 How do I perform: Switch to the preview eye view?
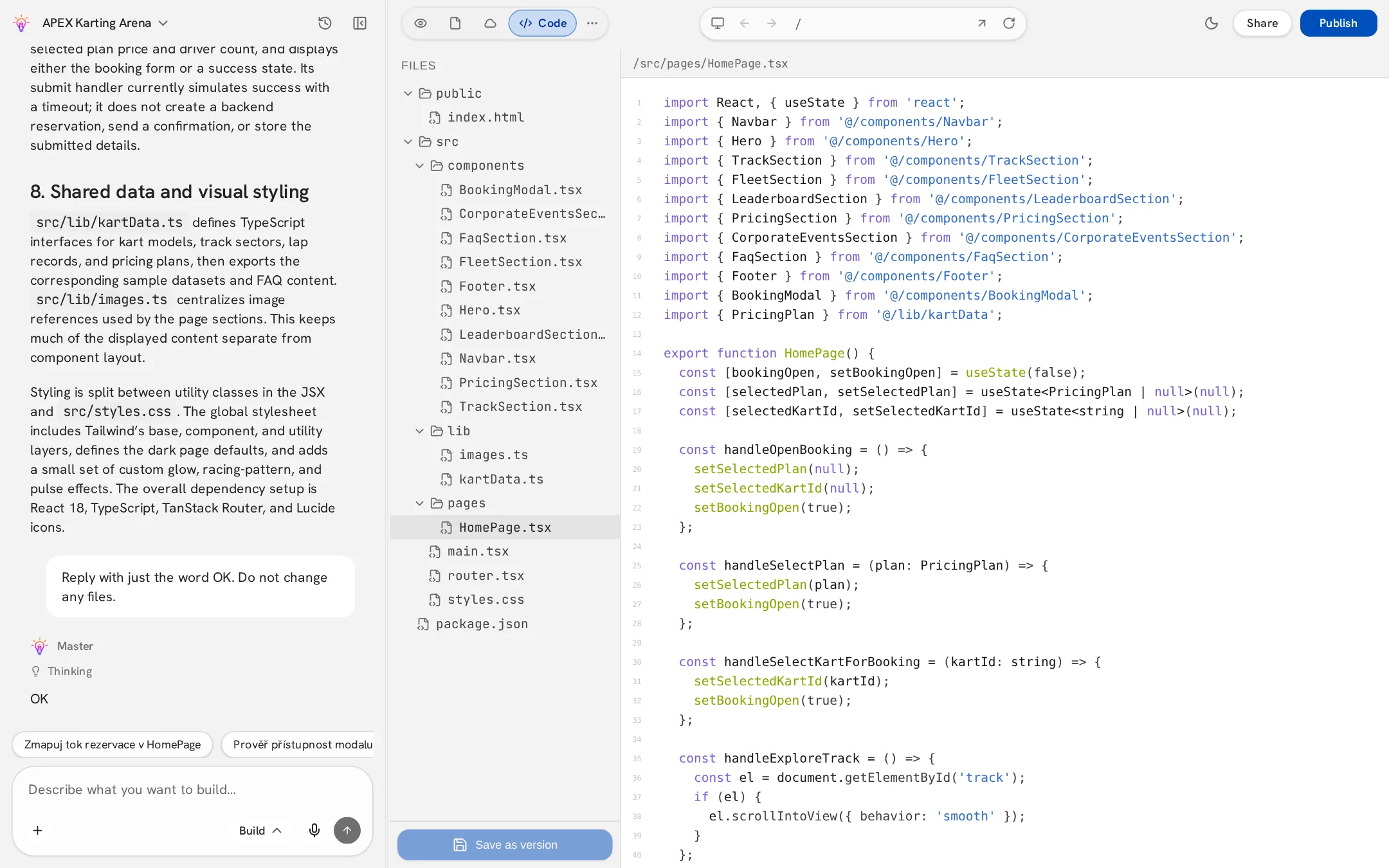[421, 23]
